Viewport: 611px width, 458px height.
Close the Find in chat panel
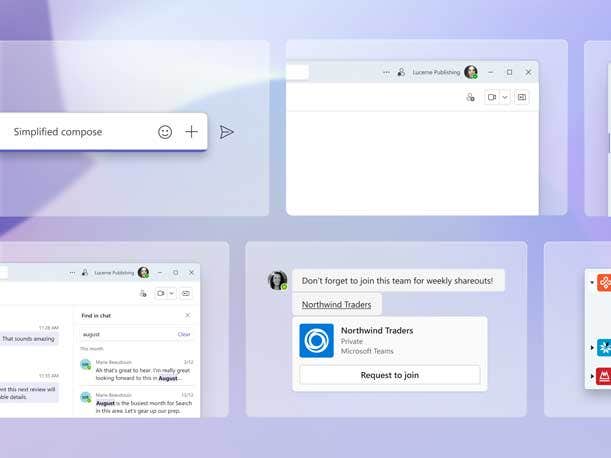click(187, 315)
